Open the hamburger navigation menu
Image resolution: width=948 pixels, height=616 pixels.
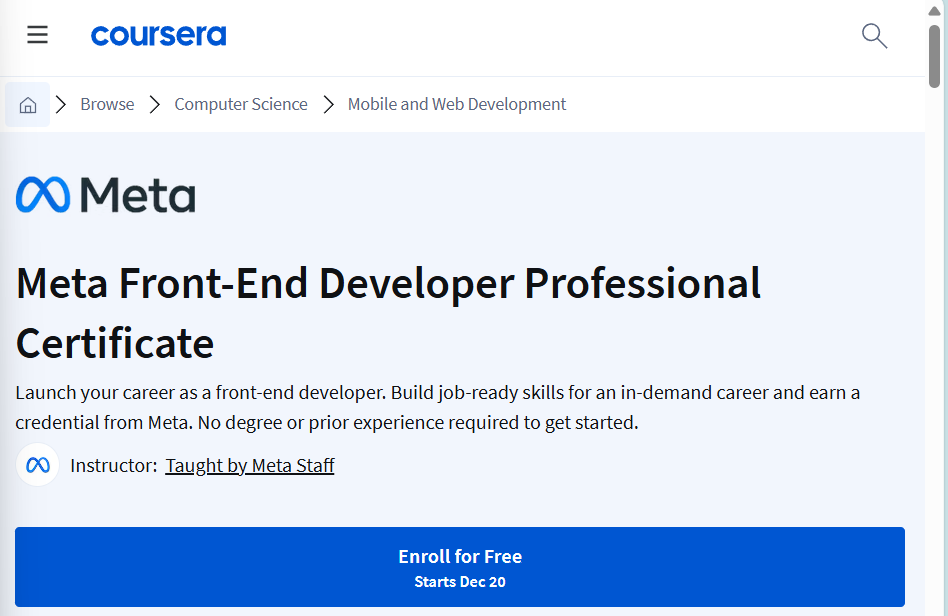[x=37, y=34]
